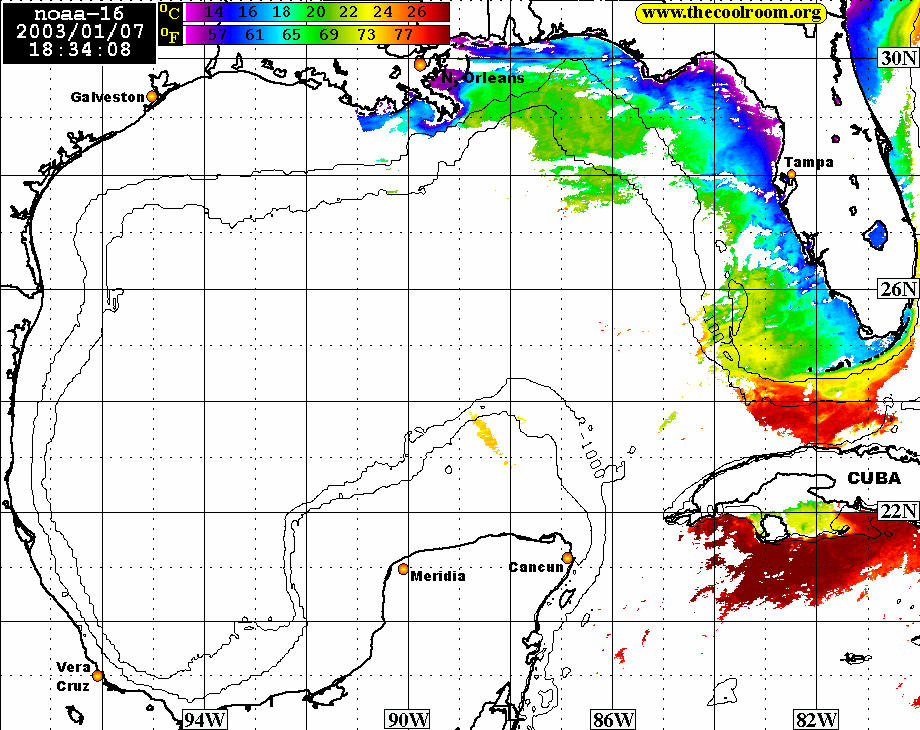The height and width of the screenshot is (730, 920).
Task: Click the 90W longitude label
Action: click(408, 719)
